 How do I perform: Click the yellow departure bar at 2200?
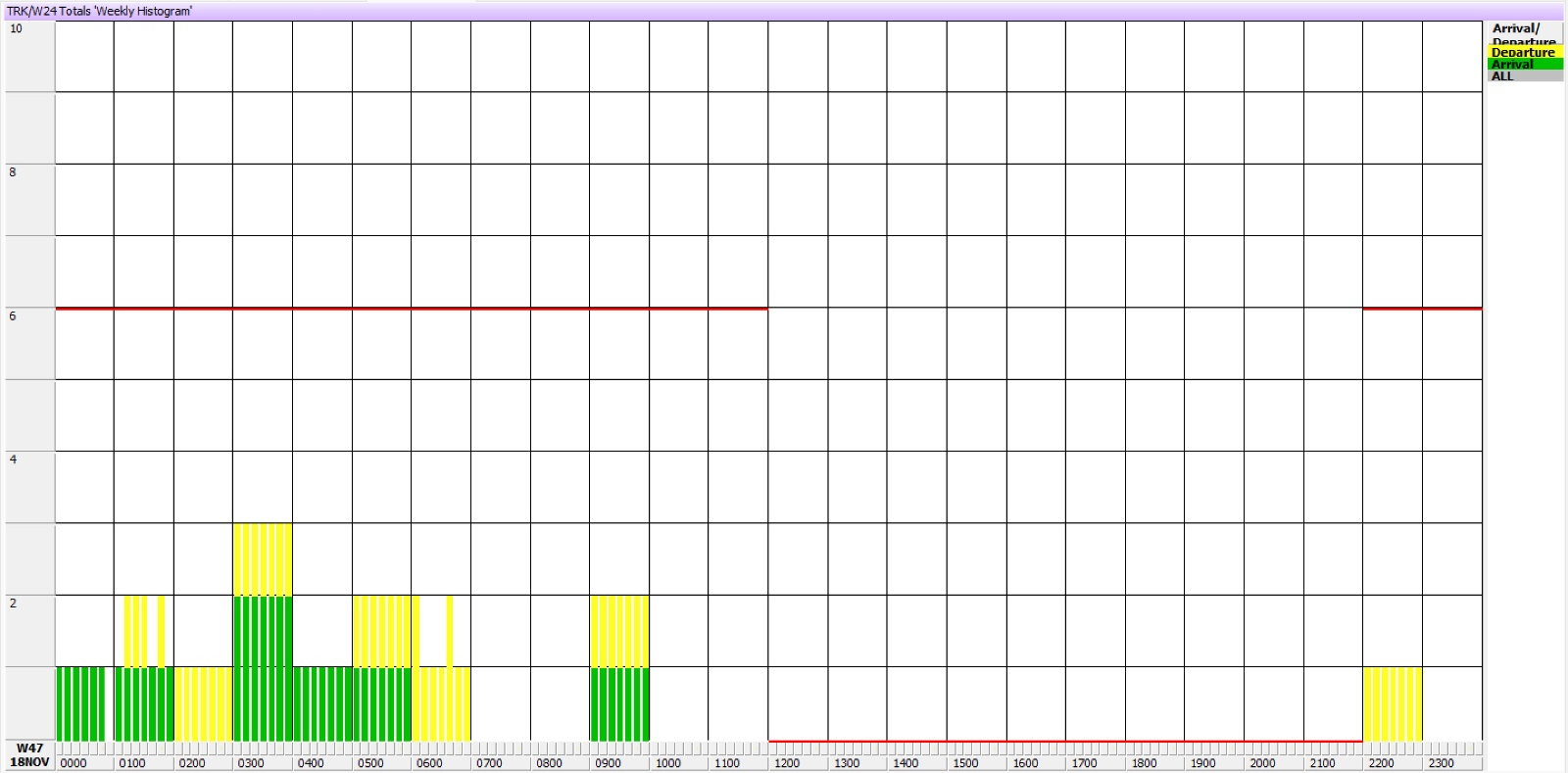point(1392,703)
